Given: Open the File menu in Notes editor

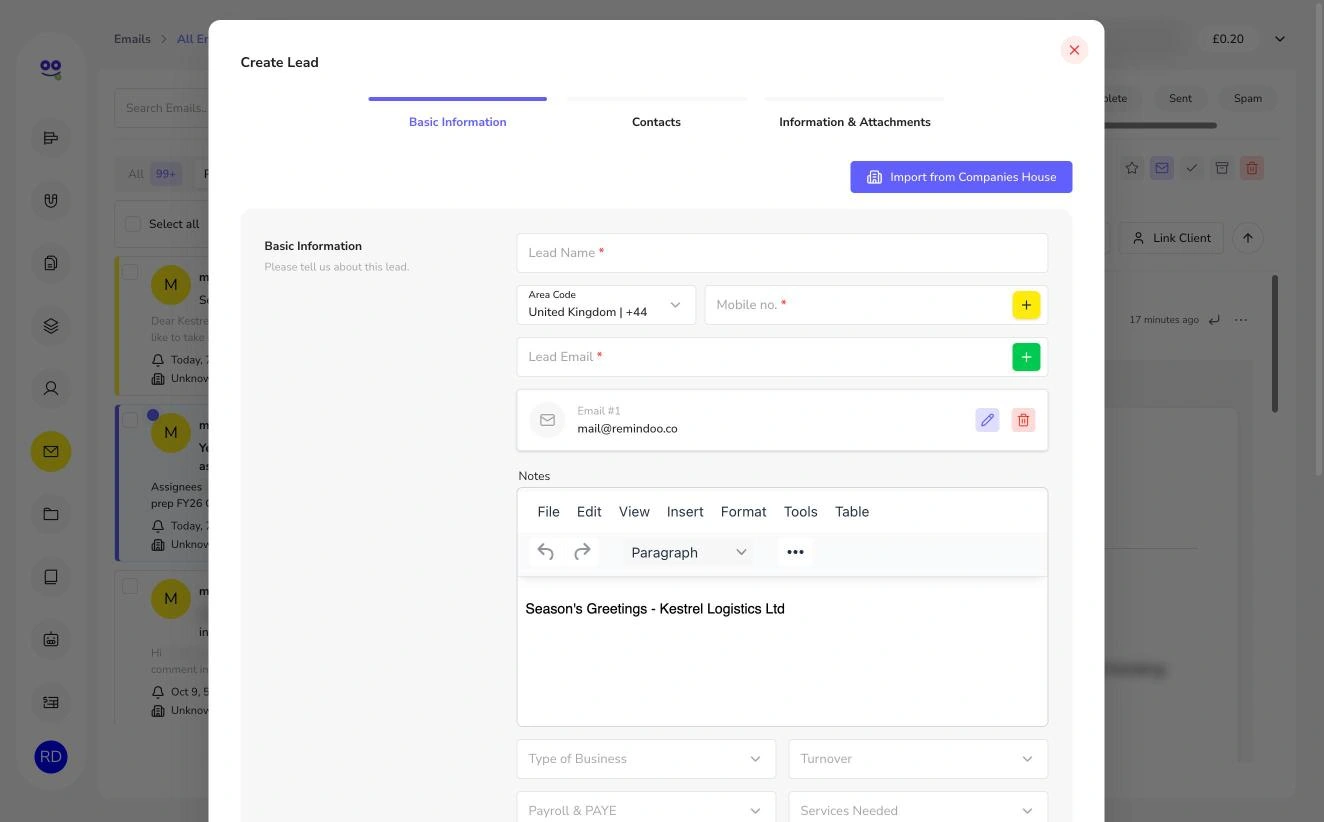Looking at the screenshot, I should 548,512.
